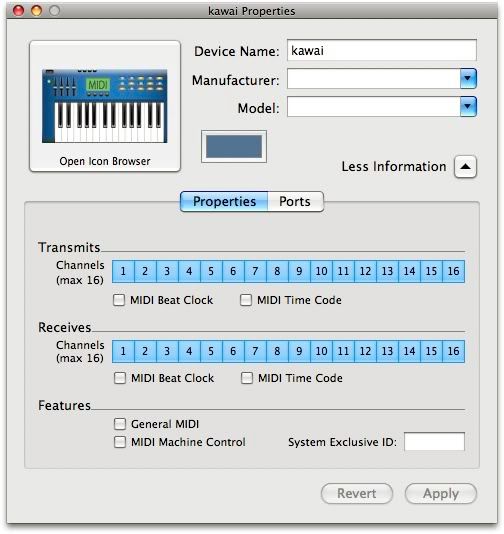
Task: Toggle Receives channel 16
Action: (453, 351)
